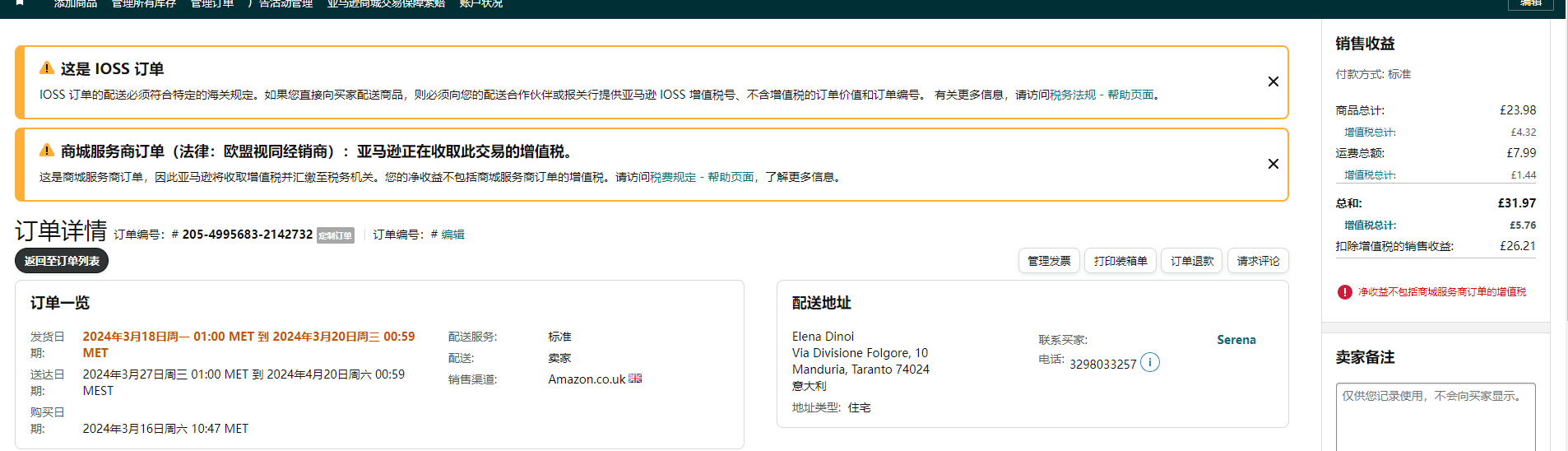This screenshot has height=451, width=1568.
Task: Click 打印装箱单 to print packing slip
Action: (1120, 261)
